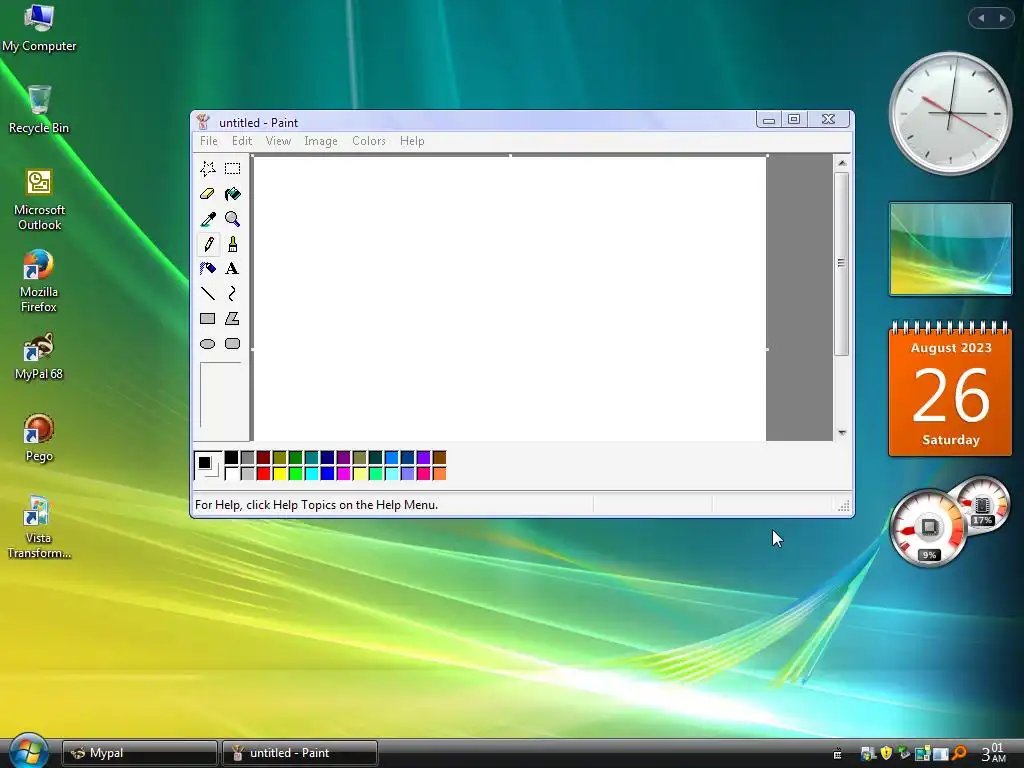Select the brown color swatch

click(440, 457)
